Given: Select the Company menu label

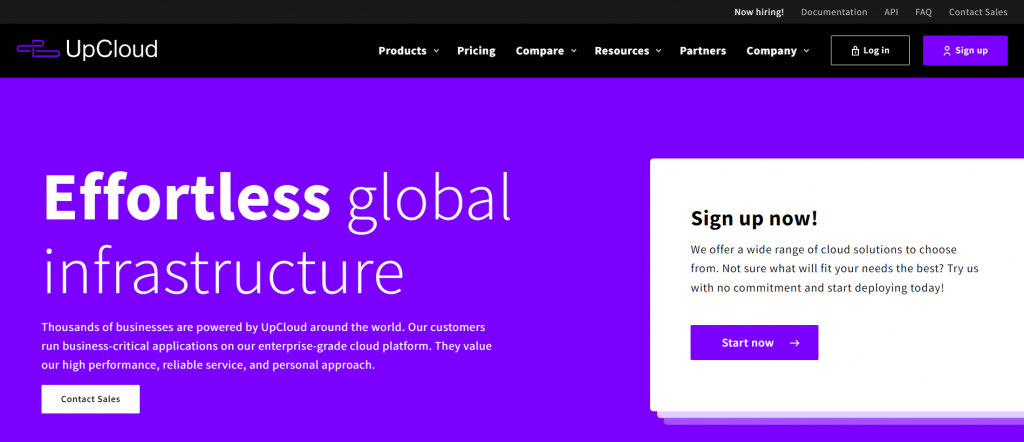Looking at the screenshot, I should coord(771,51).
